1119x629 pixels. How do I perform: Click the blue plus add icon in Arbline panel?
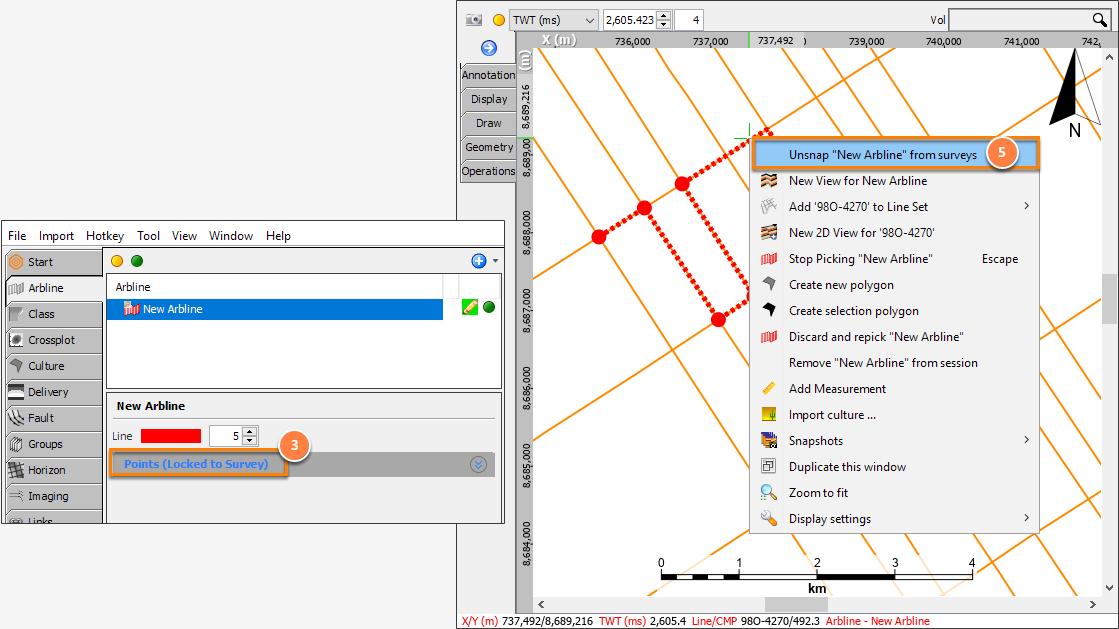pyautogui.click(x=479, y=261)
